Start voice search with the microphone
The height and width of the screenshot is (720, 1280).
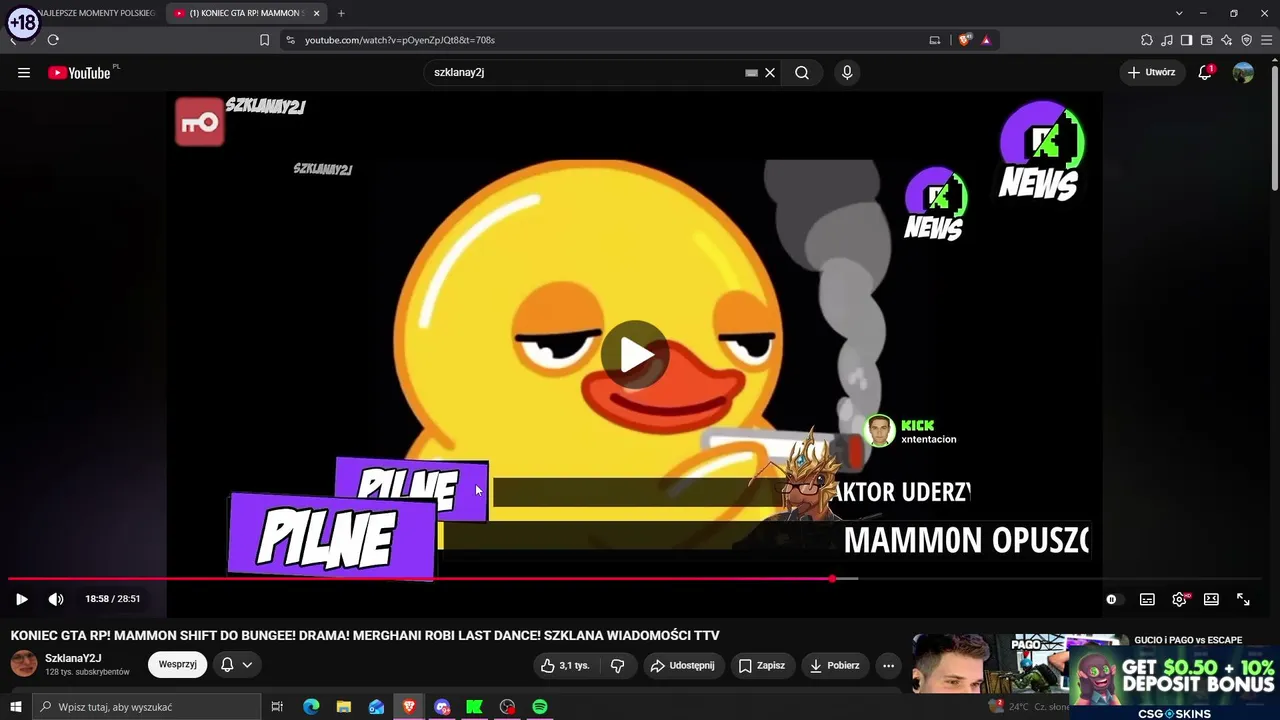(847, 73)
